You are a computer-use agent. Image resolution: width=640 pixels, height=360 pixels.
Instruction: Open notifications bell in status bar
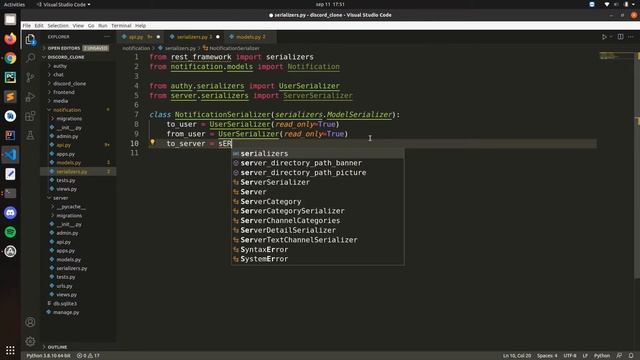[x=631, y=356]
